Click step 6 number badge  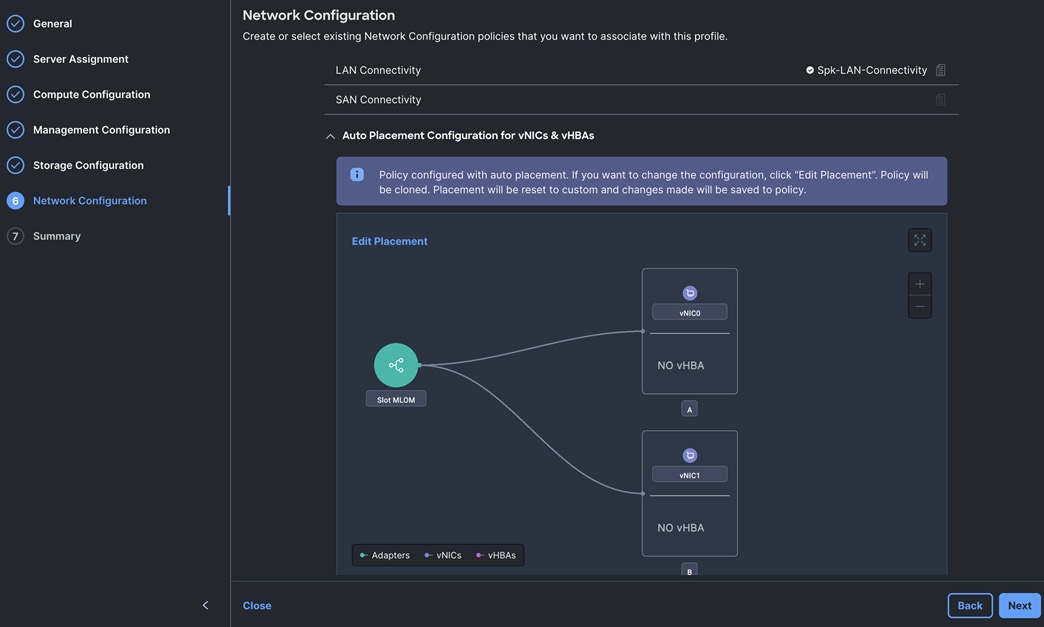pyautogui.click(x=15, y=200)
